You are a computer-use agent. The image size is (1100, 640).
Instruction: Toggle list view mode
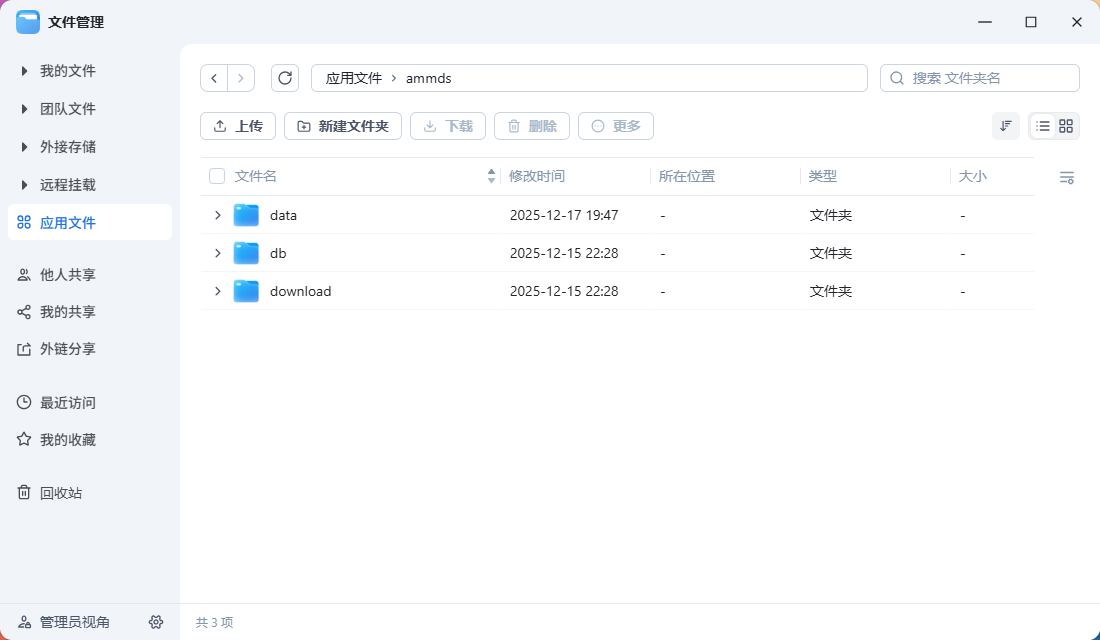[1043, 125]
